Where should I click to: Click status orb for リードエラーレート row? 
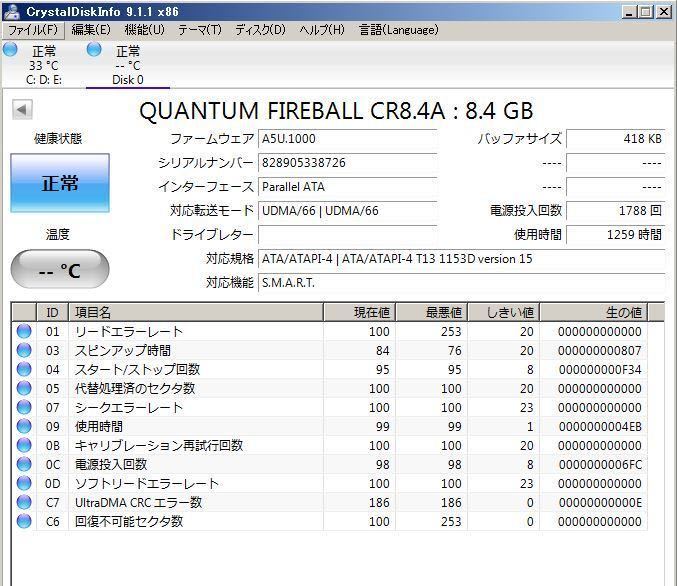(24, 331)
